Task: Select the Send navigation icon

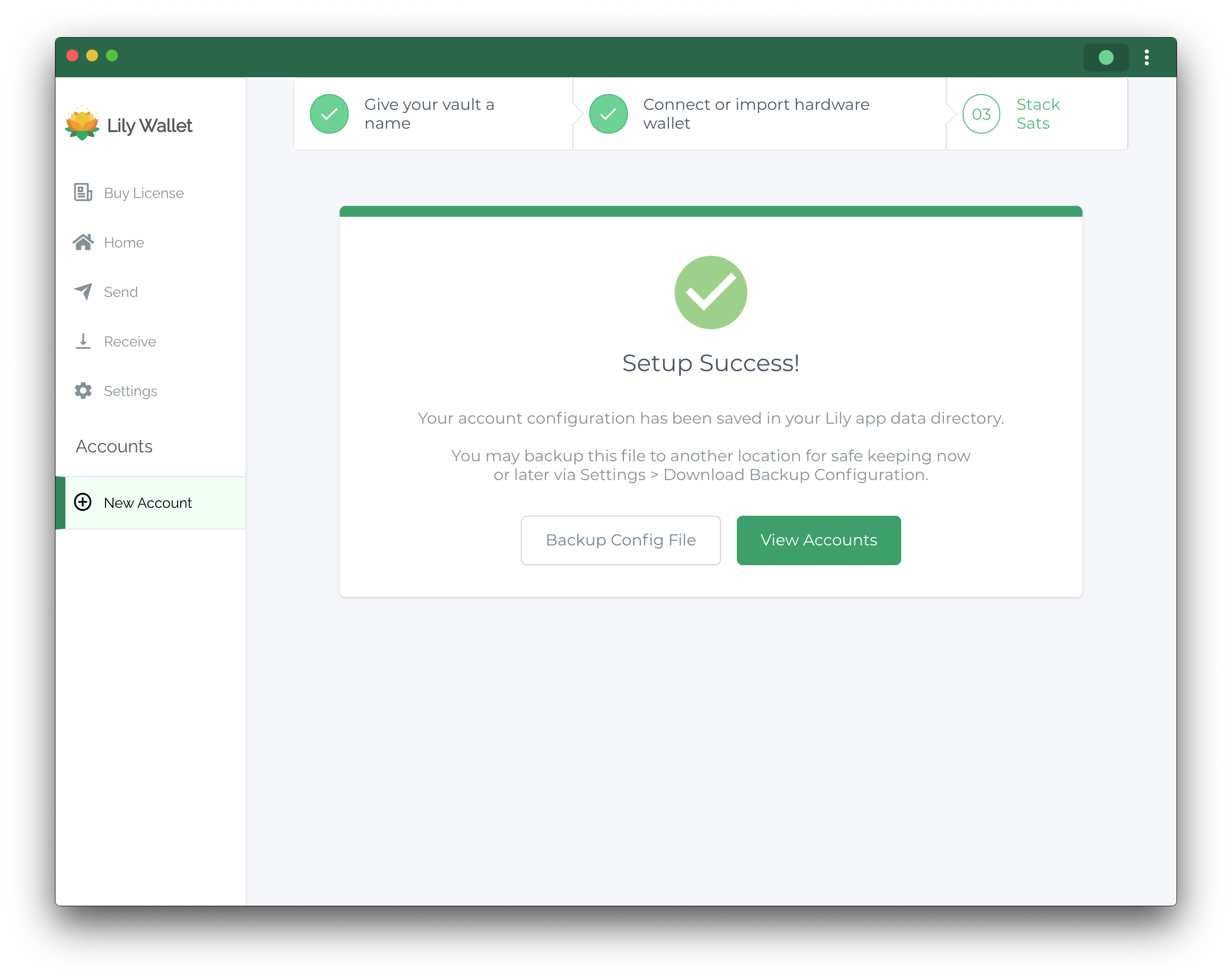Action: (x=84, y=291)
